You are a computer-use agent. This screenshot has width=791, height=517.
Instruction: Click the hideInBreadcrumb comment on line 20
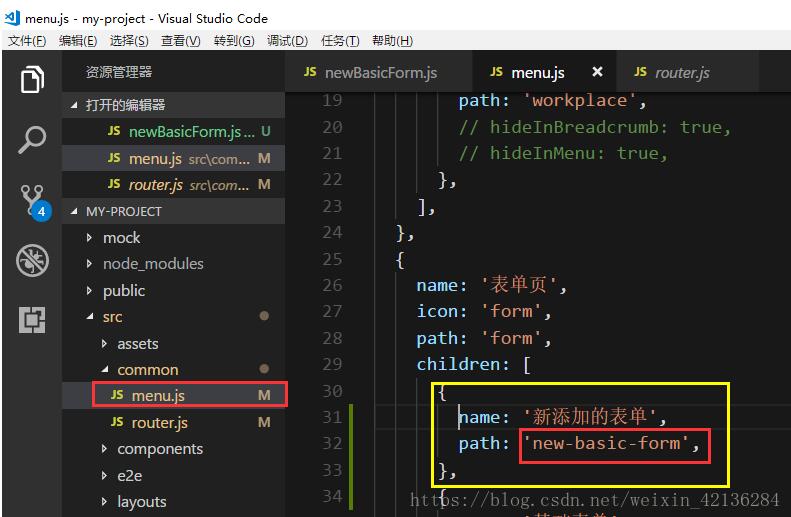click(x=594, y=127)
